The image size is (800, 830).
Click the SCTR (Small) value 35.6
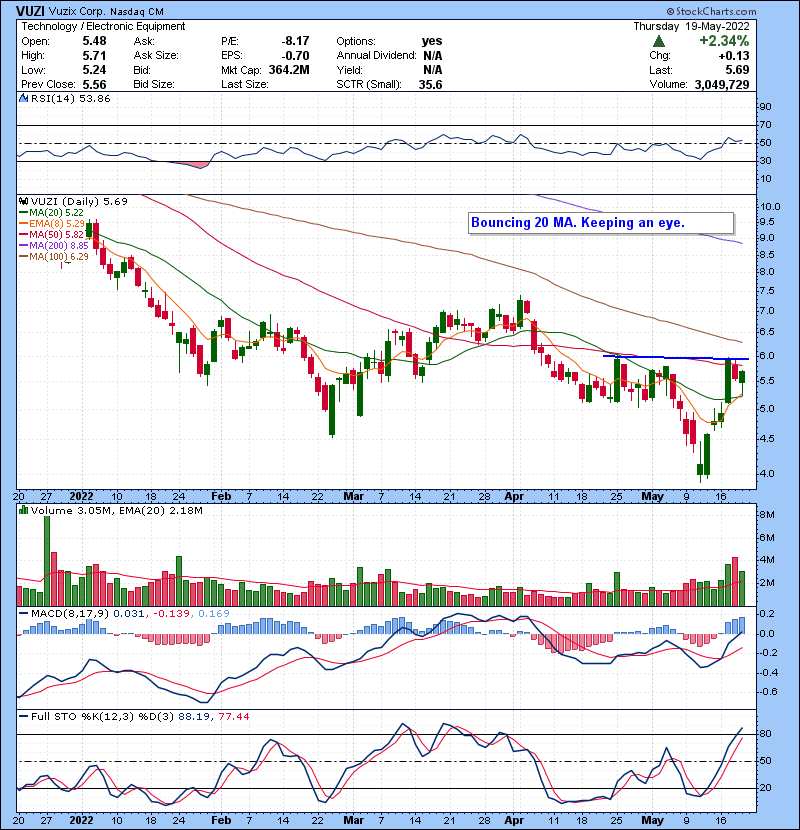(430, 85)
